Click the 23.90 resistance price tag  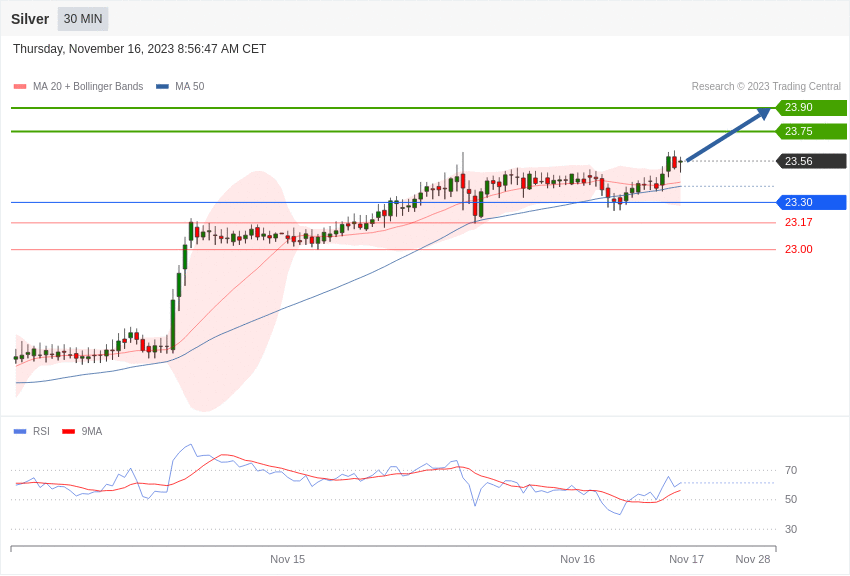pyautogui.click(x=811, y=107)
